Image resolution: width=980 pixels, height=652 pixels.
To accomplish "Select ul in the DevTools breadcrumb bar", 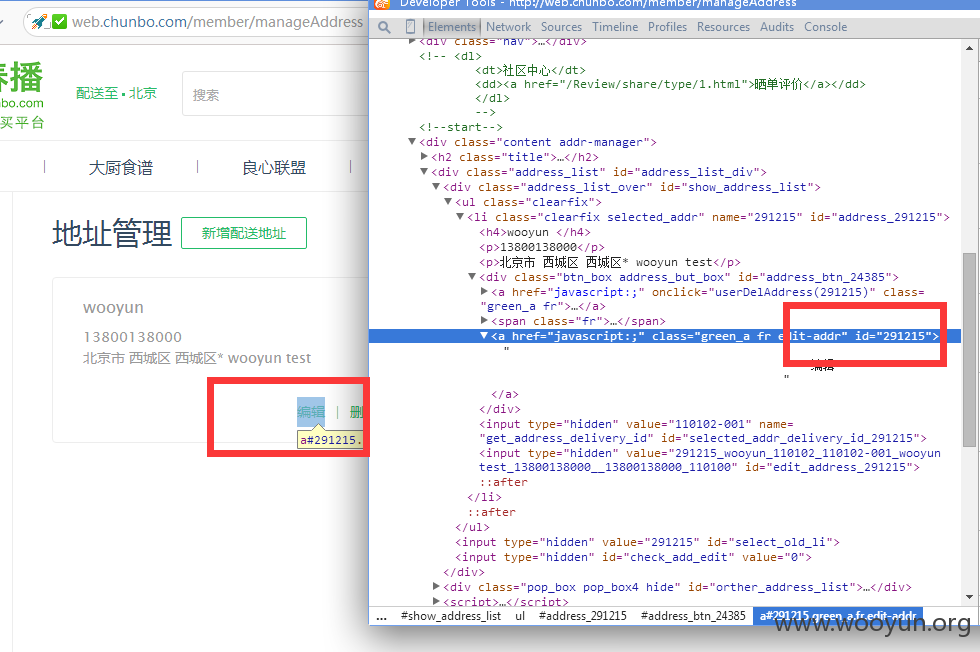I will click(520, 616).
